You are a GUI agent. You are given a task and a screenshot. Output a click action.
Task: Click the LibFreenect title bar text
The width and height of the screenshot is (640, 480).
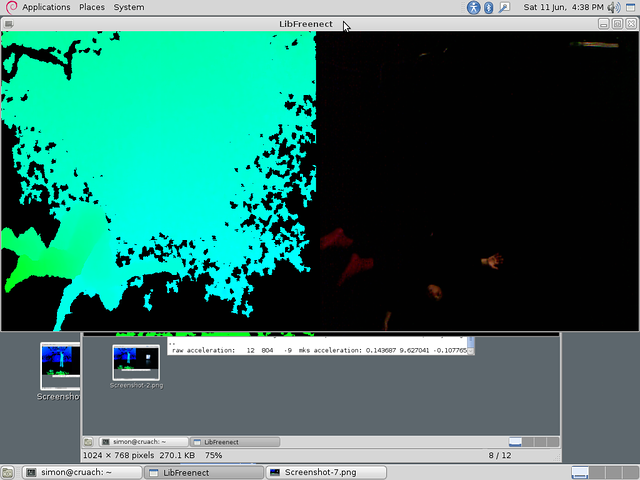[306, 24]
